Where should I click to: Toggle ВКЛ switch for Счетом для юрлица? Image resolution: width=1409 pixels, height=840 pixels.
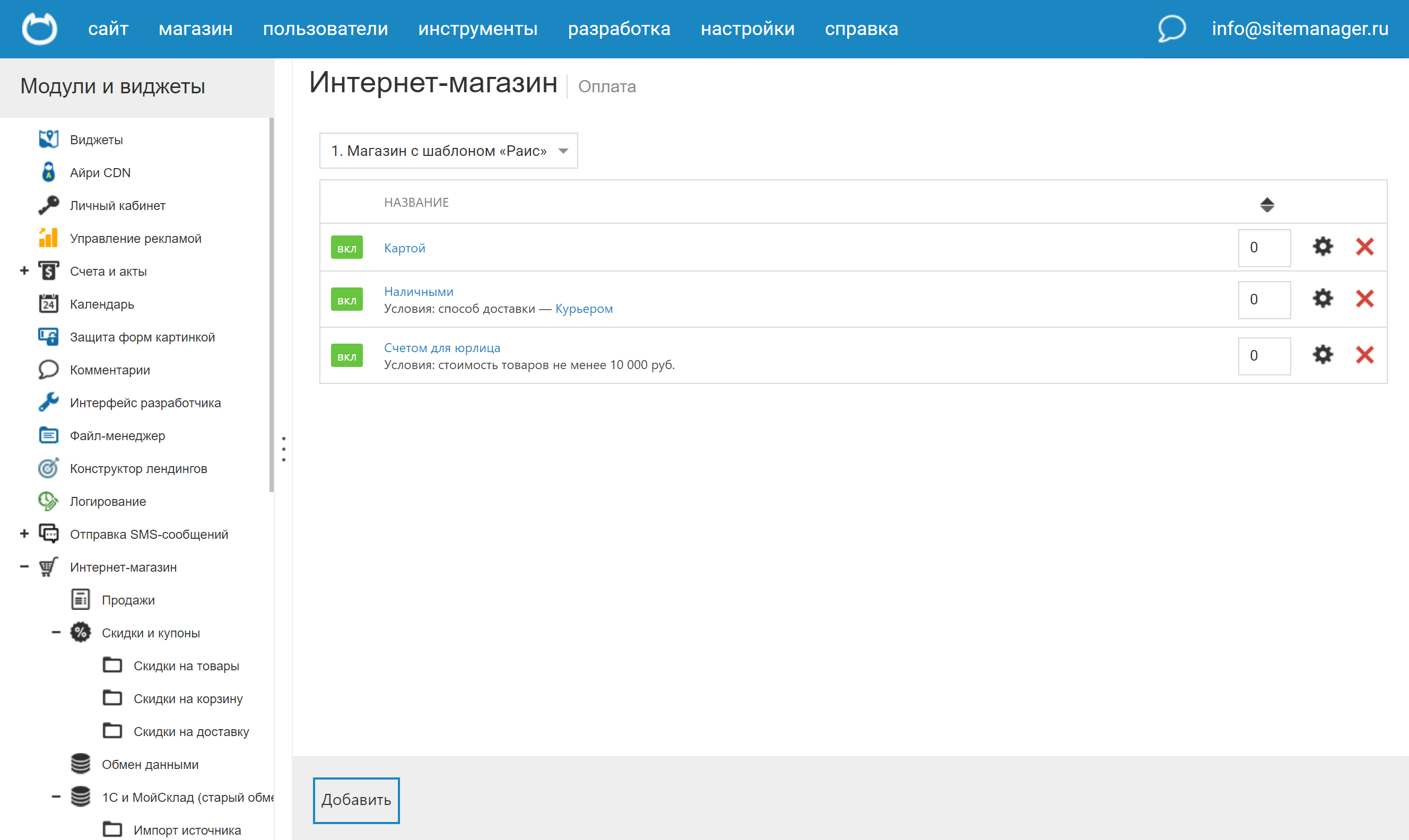pyautogui.click(x=346, y=356)
